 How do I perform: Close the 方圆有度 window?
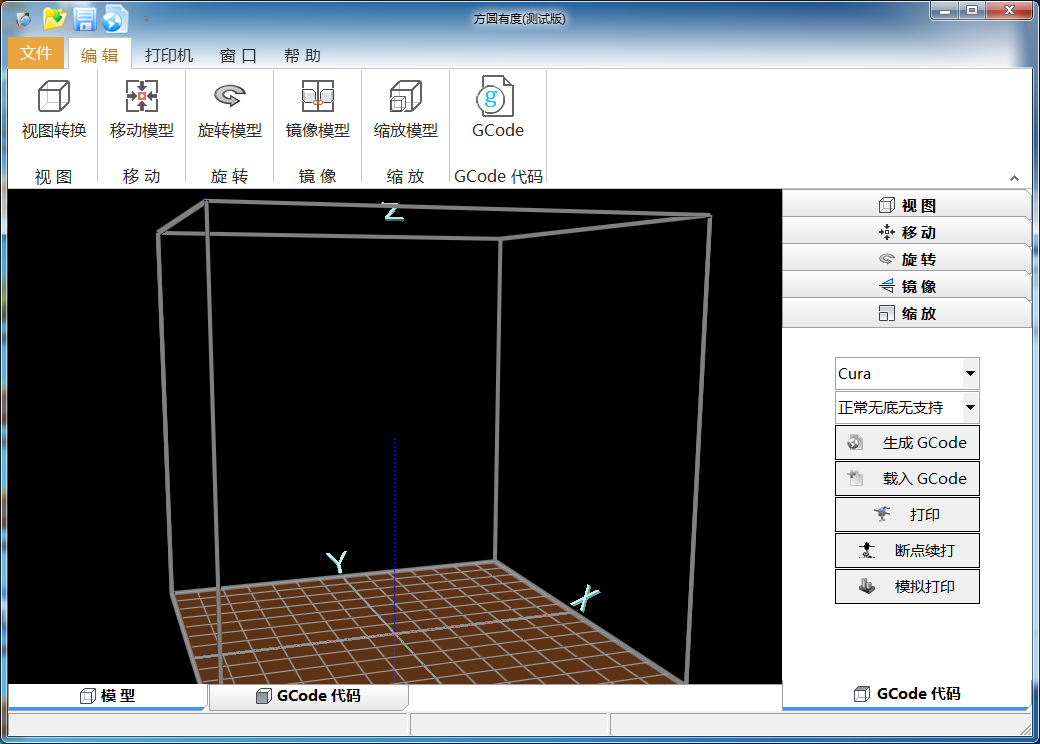pyautogui.click(x=1009, y=11)
